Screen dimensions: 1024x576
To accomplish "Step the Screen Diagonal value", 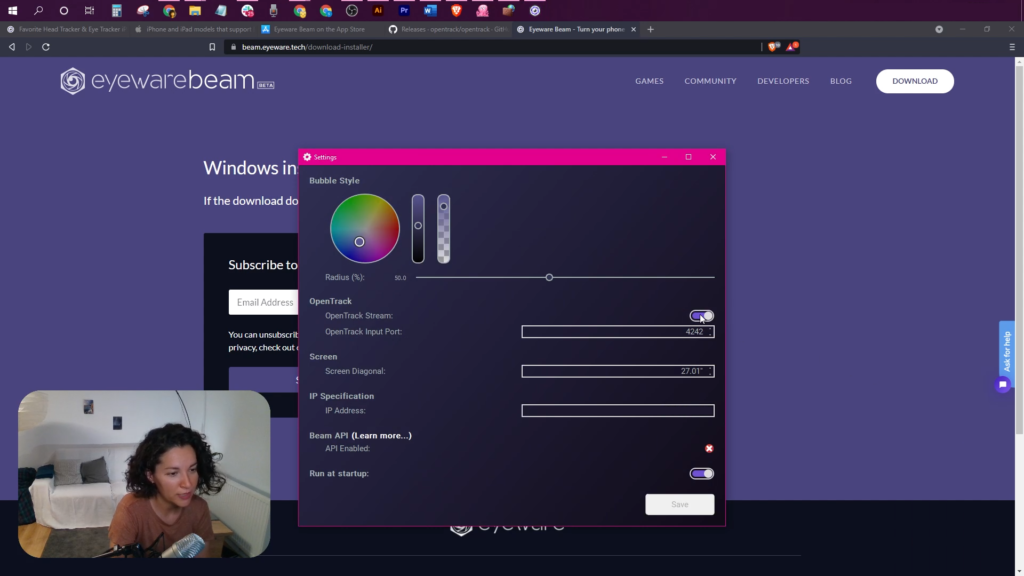I will pyautogui.click(x=711, y=371).
